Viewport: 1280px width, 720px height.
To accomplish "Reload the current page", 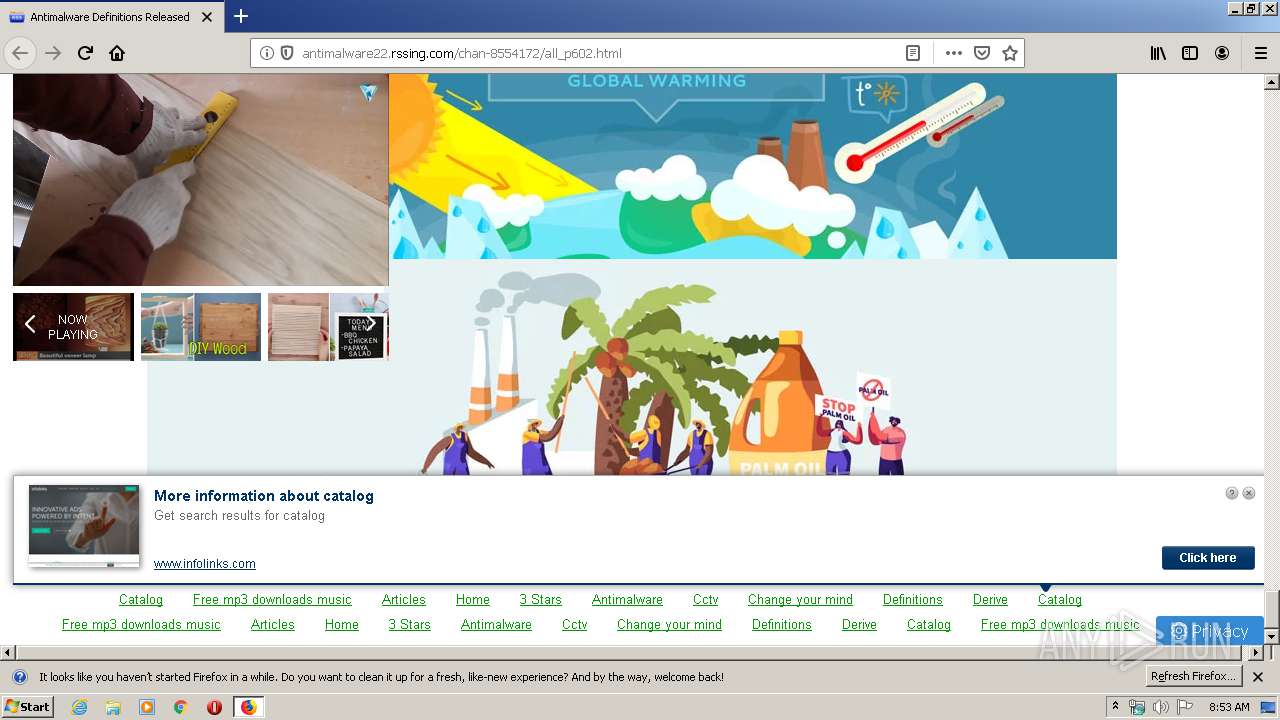I will (x=85, y=53).
